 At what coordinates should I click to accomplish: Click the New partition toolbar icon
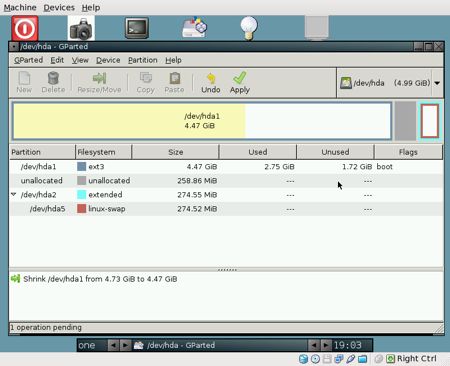[x=24, y=82]
